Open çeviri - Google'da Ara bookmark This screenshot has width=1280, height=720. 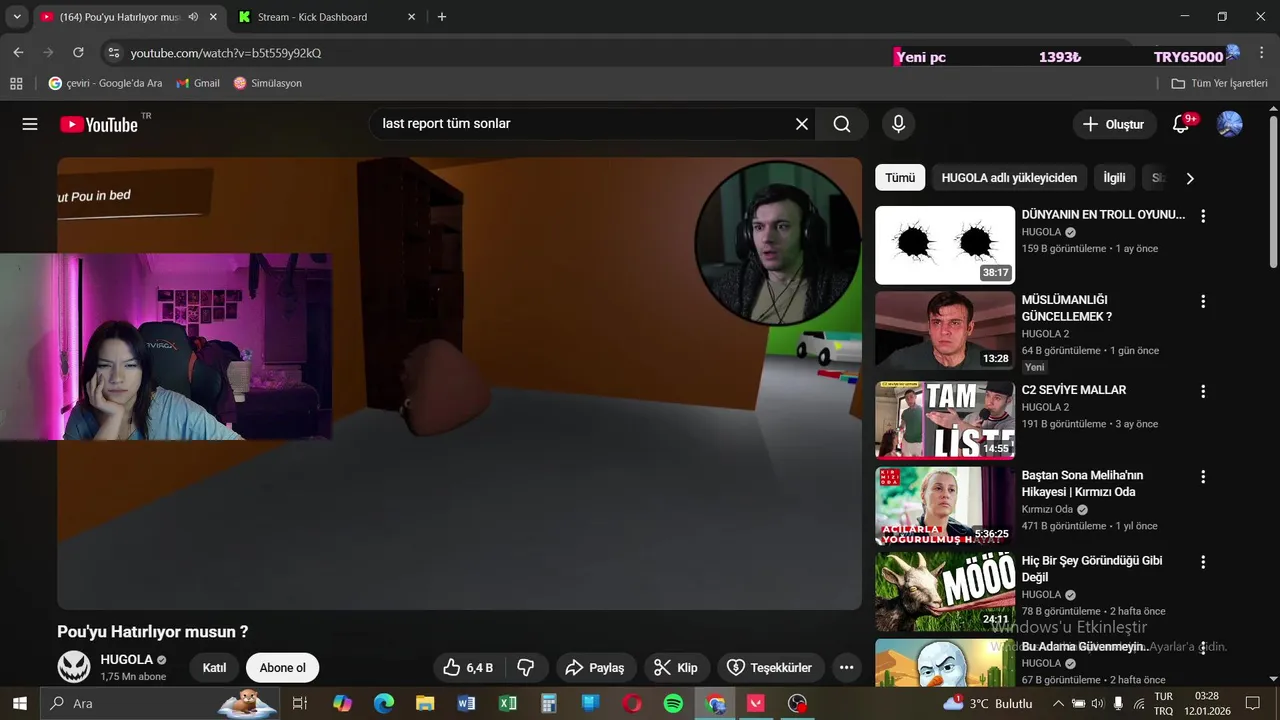pyautogui.click(x=105, y=83)
